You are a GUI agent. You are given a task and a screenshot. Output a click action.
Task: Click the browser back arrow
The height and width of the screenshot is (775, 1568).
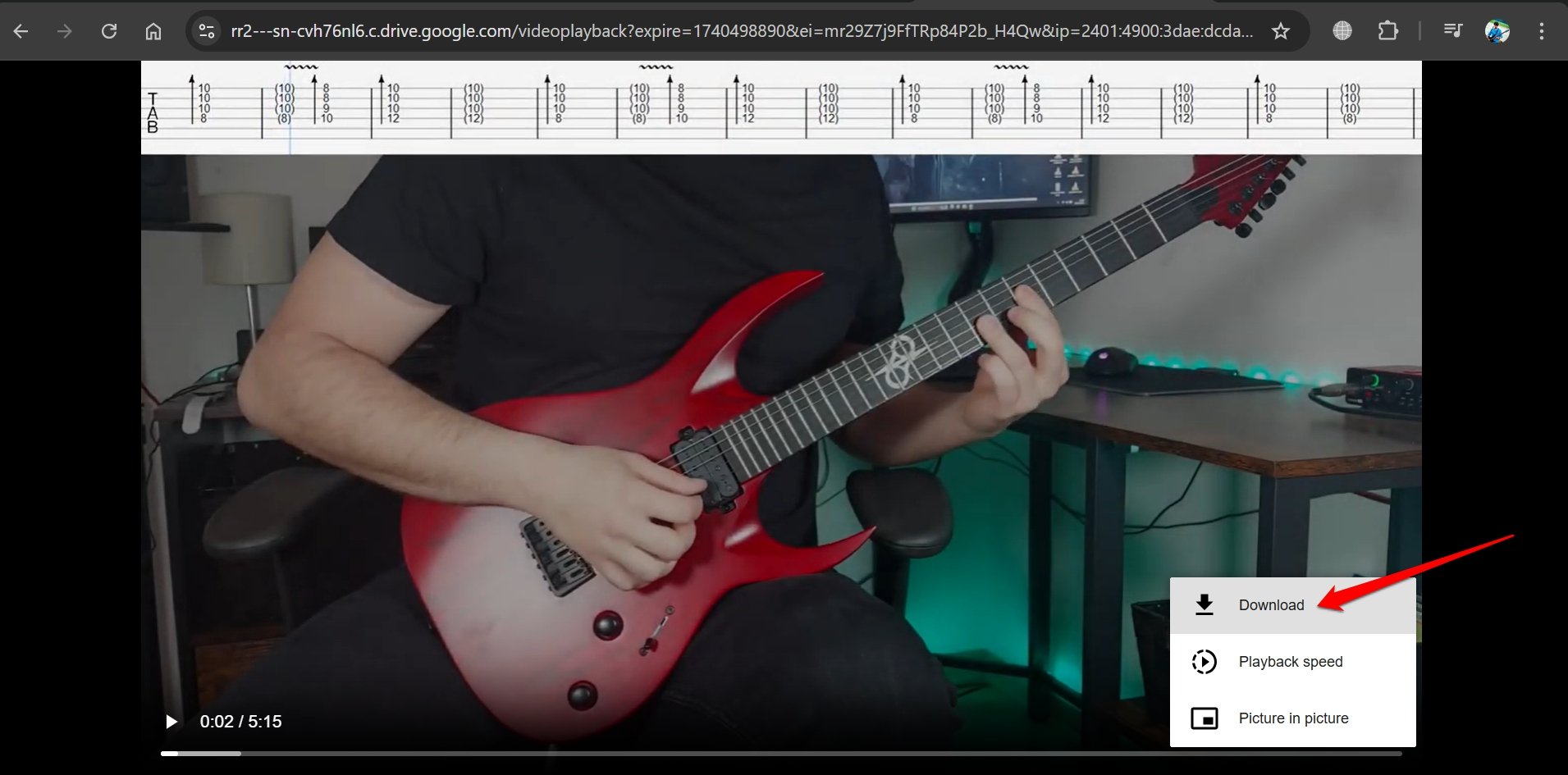coord(21,31)
